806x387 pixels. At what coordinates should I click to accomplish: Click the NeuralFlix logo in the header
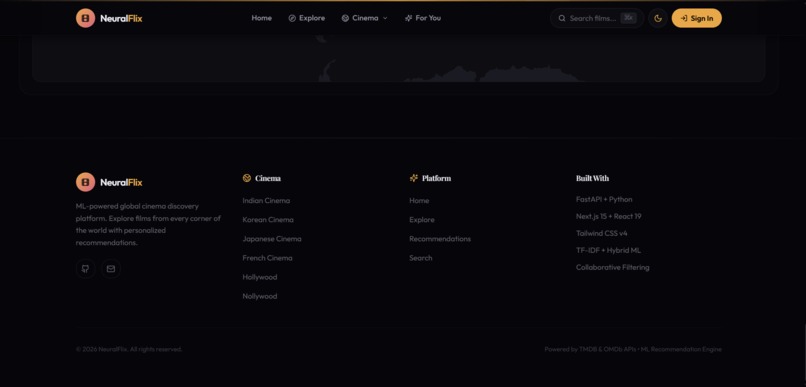click(109, 19)
